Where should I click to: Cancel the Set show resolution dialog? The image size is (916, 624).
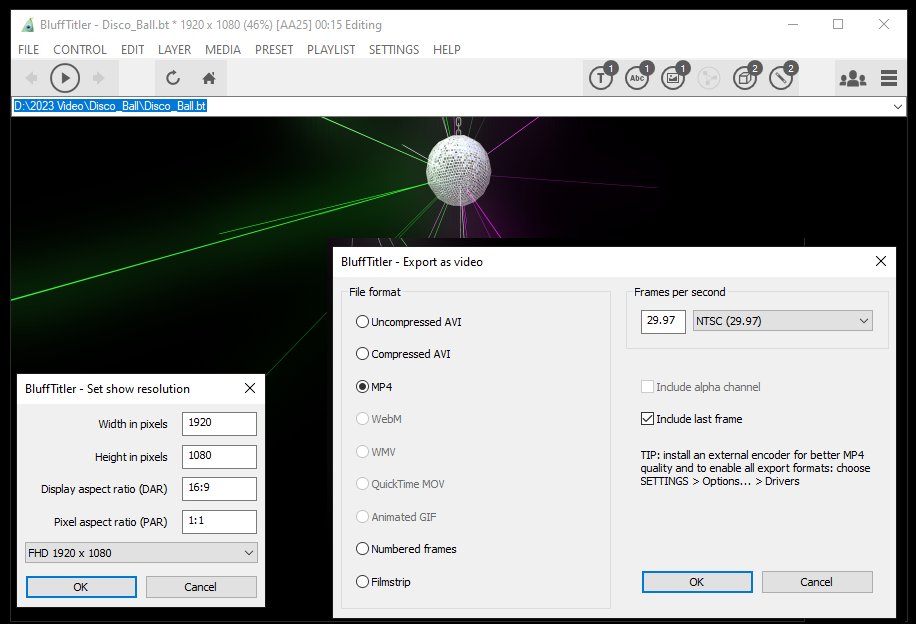[x=201, y=587]
